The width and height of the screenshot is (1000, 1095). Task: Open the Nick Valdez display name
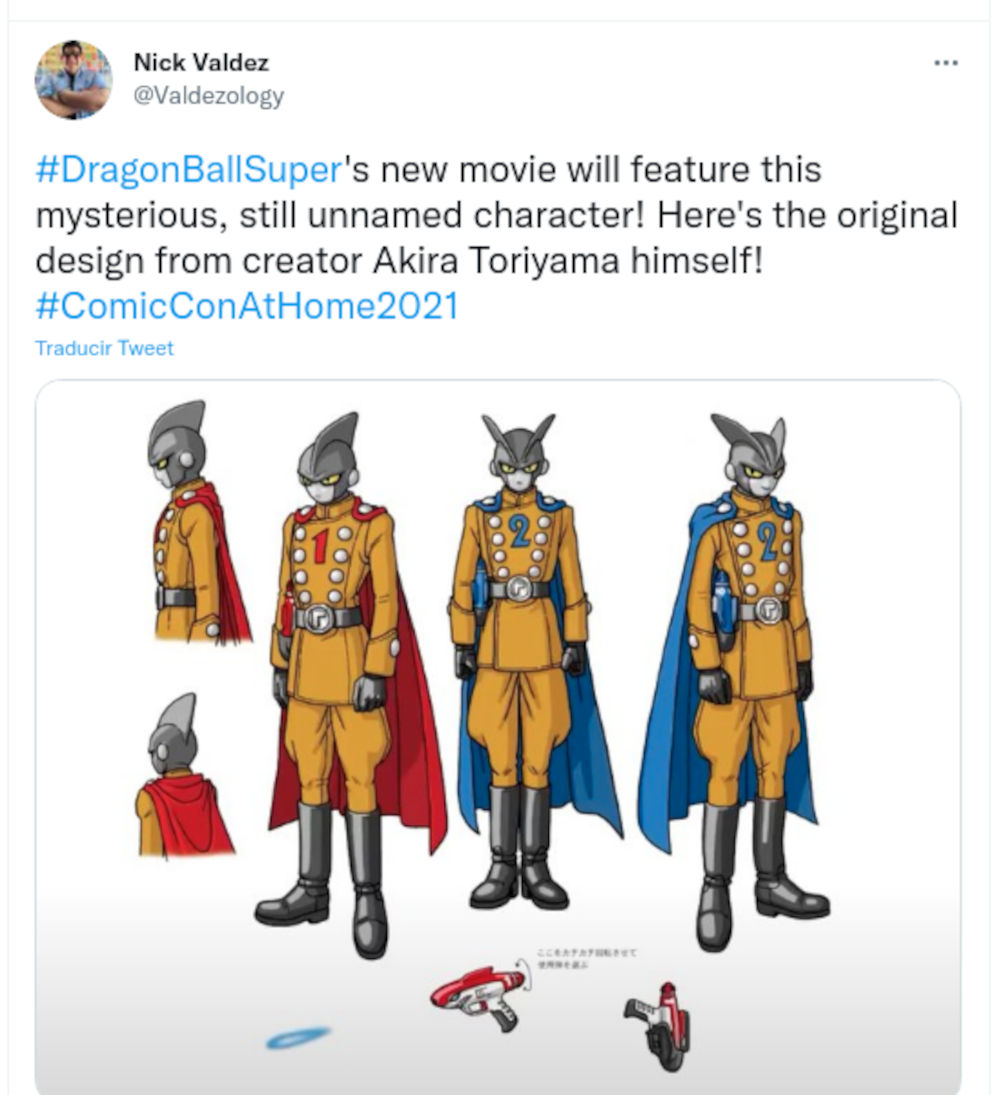point(200,63)
